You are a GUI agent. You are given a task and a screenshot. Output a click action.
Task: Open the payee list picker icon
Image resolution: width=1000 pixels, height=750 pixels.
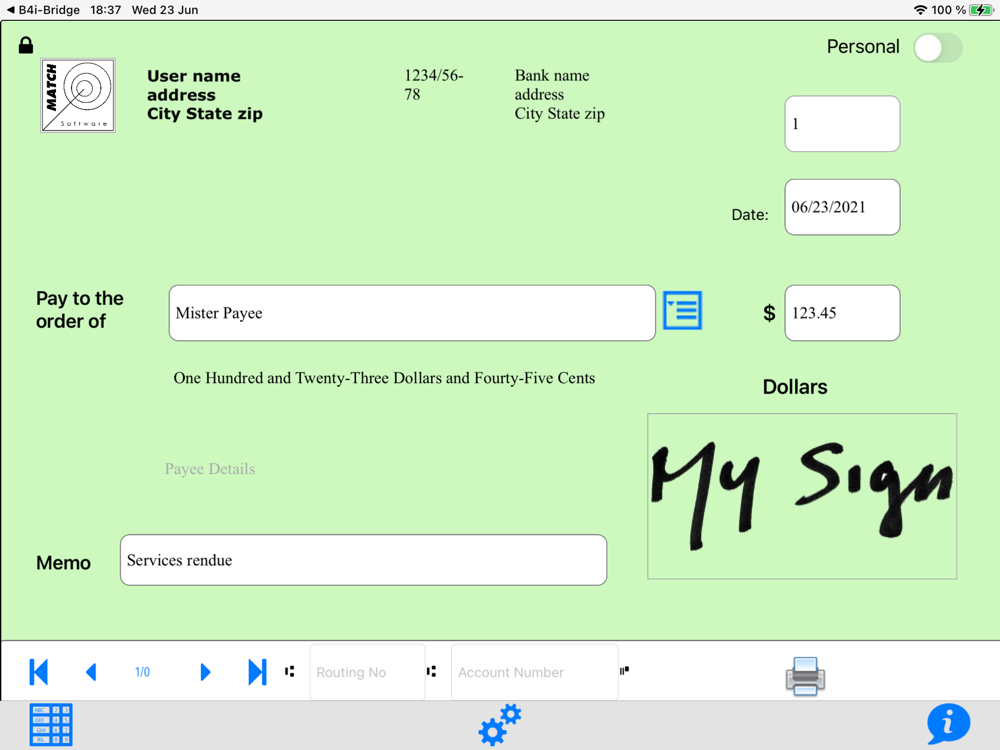[682, 311]
